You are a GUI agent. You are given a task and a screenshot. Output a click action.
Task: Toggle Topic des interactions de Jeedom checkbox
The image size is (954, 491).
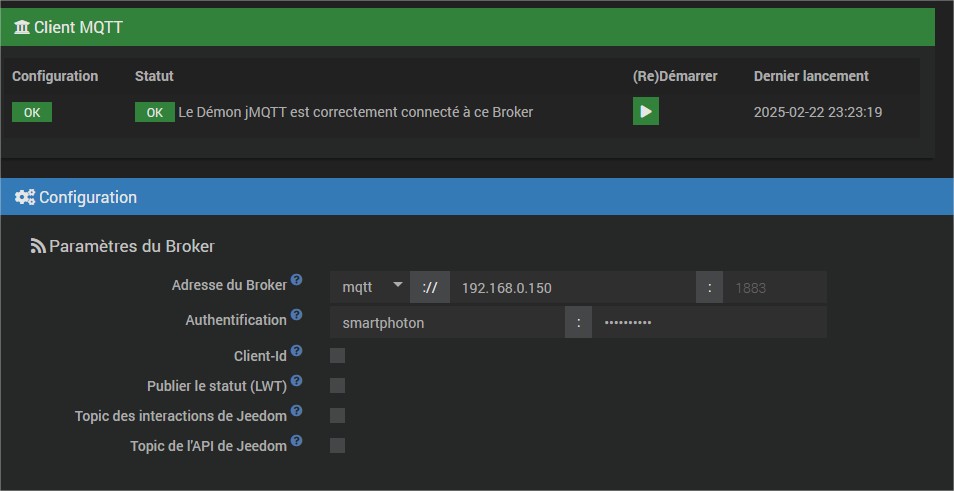pyautogui.click(x=337, y=415)
